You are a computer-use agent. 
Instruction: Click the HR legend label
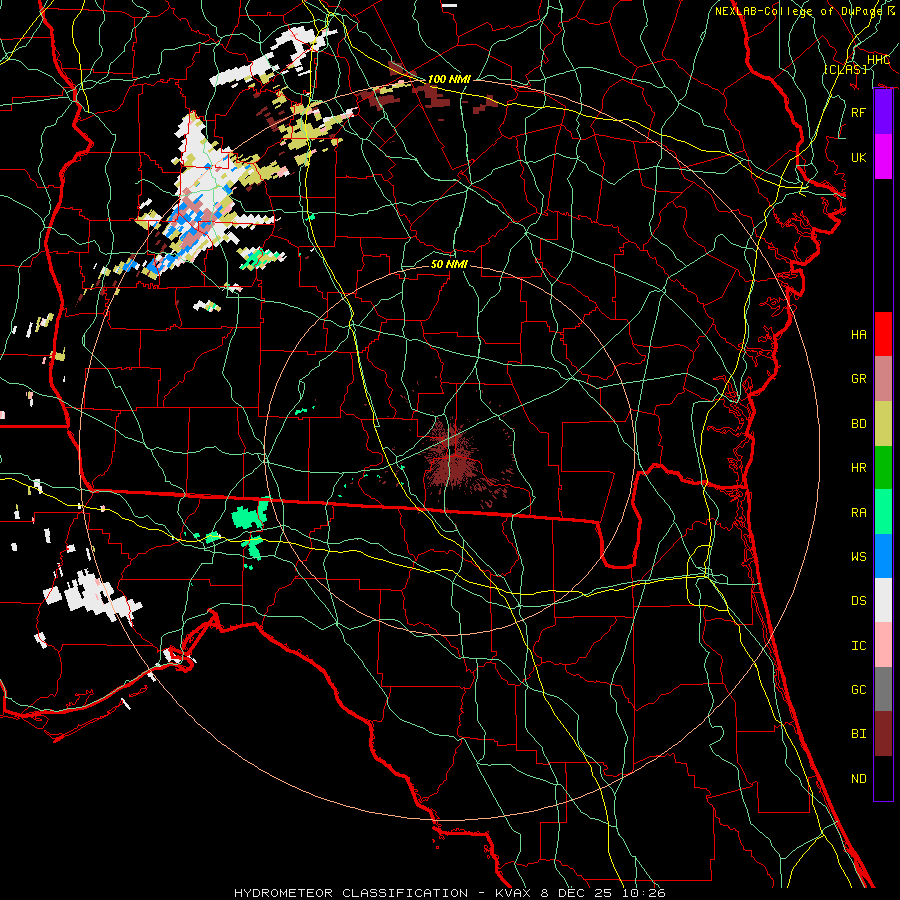point(858,468)
